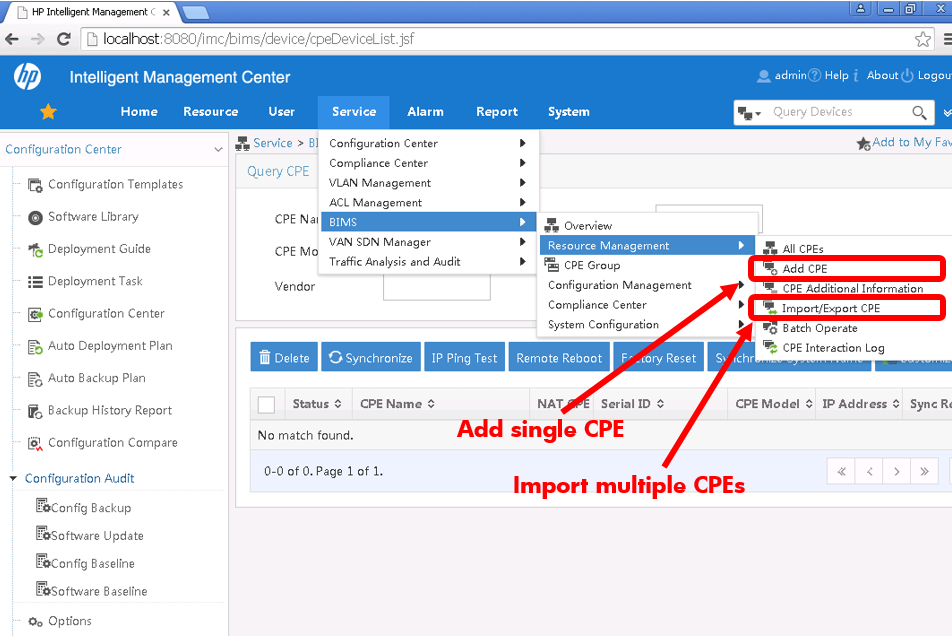Viewport: 952px width, 636px height.
Task: Click the CPE Interaction Log icon
Action: (770, 348)
